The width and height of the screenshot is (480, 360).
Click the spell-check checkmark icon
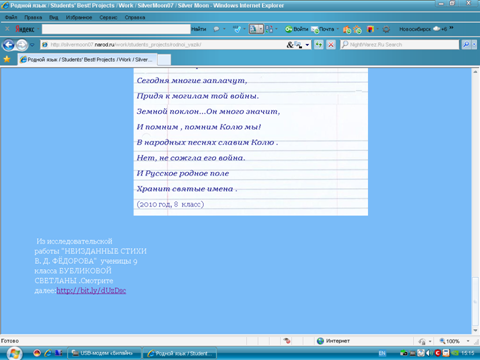[237, 29]
